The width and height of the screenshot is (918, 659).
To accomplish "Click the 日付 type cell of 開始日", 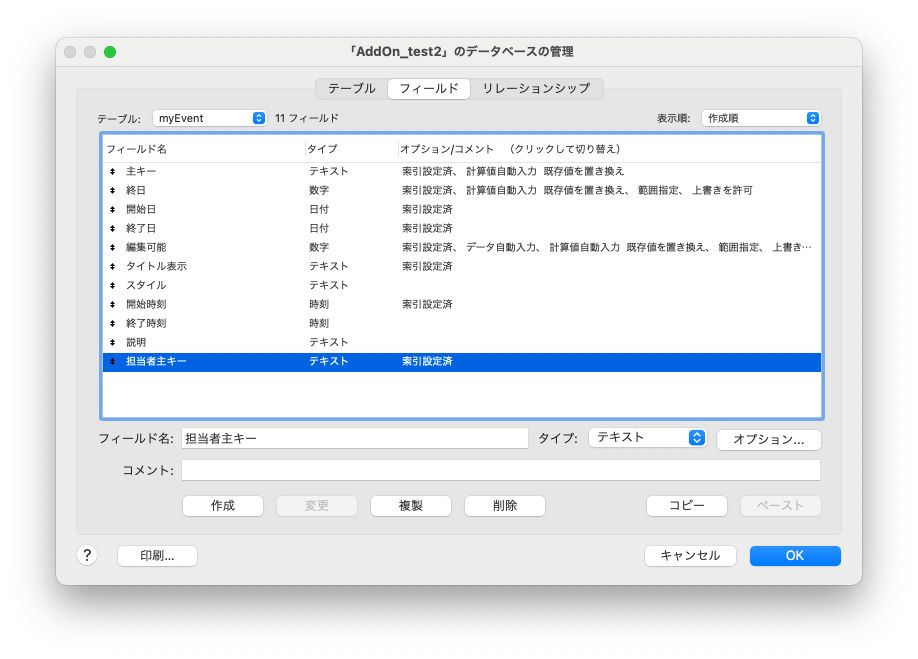I will [x=319, y=210].
